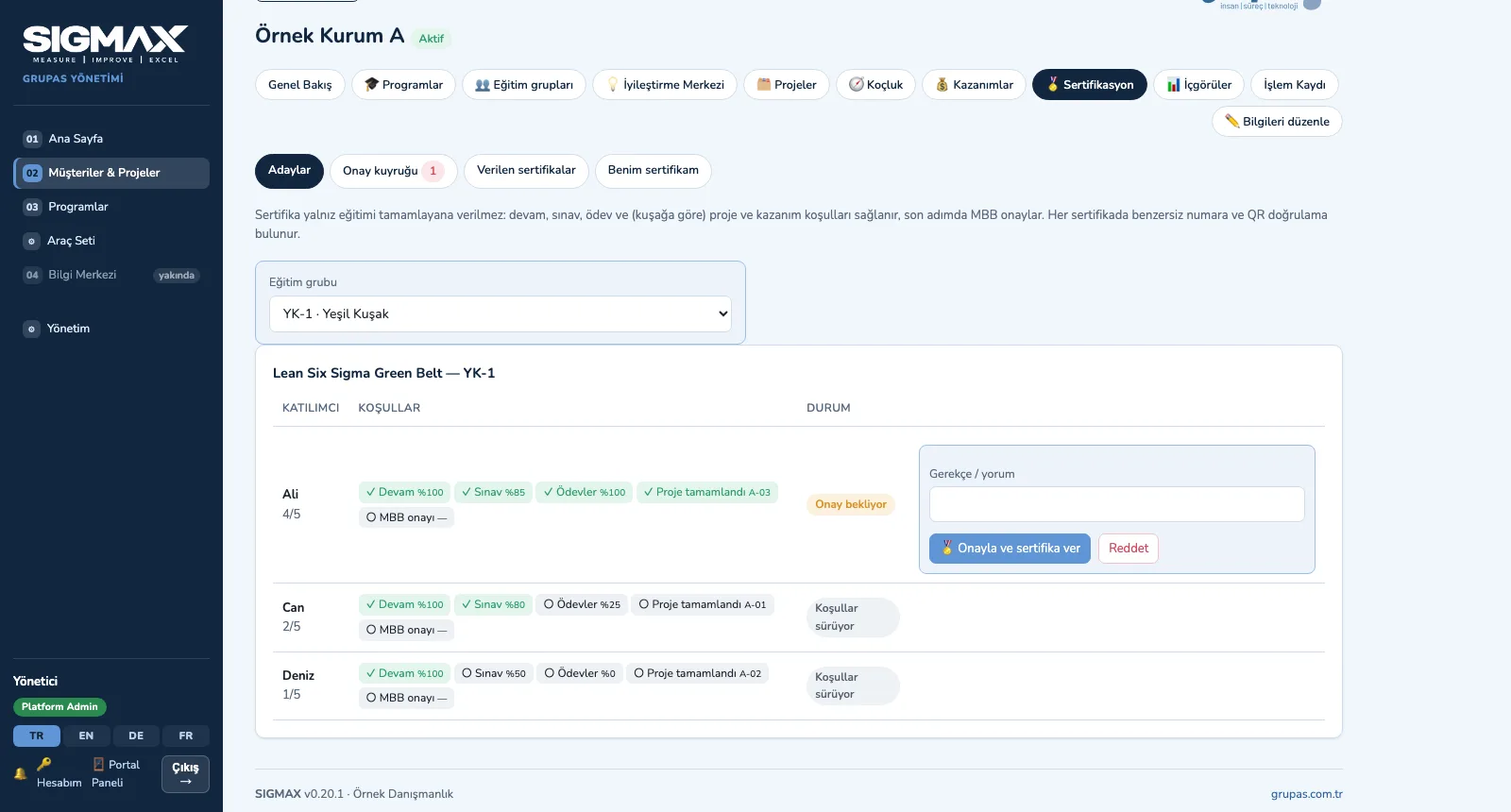Click the bar chart icon on İçgörüler tab
1511x812 pixels.
[x=1174, y=85]
